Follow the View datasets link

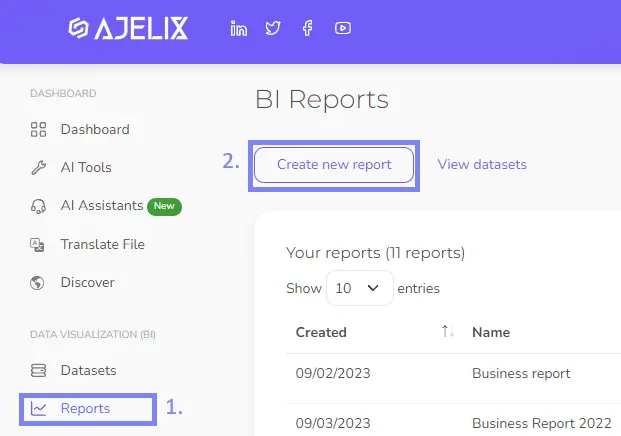(482, 164)
